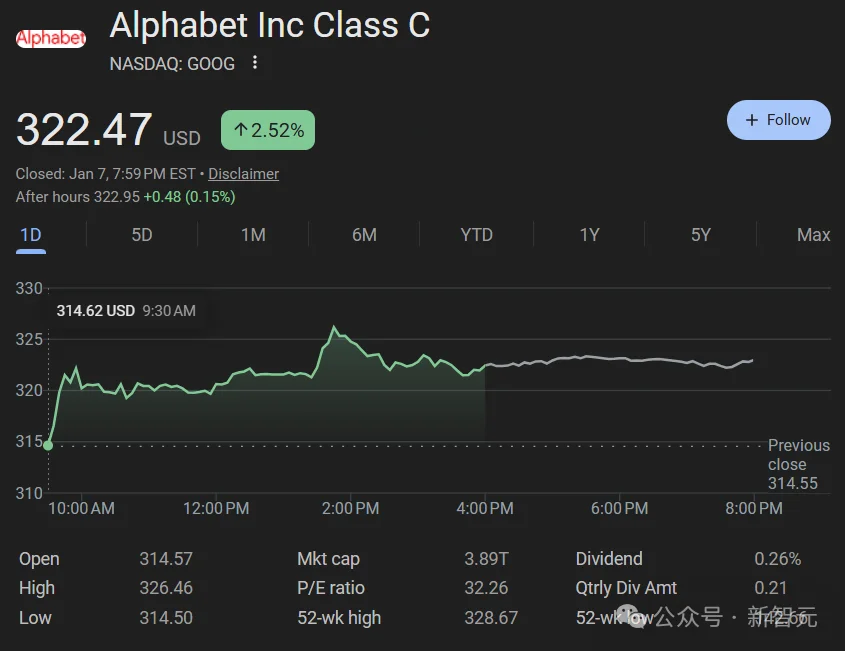Show the Max chart range

813,235
